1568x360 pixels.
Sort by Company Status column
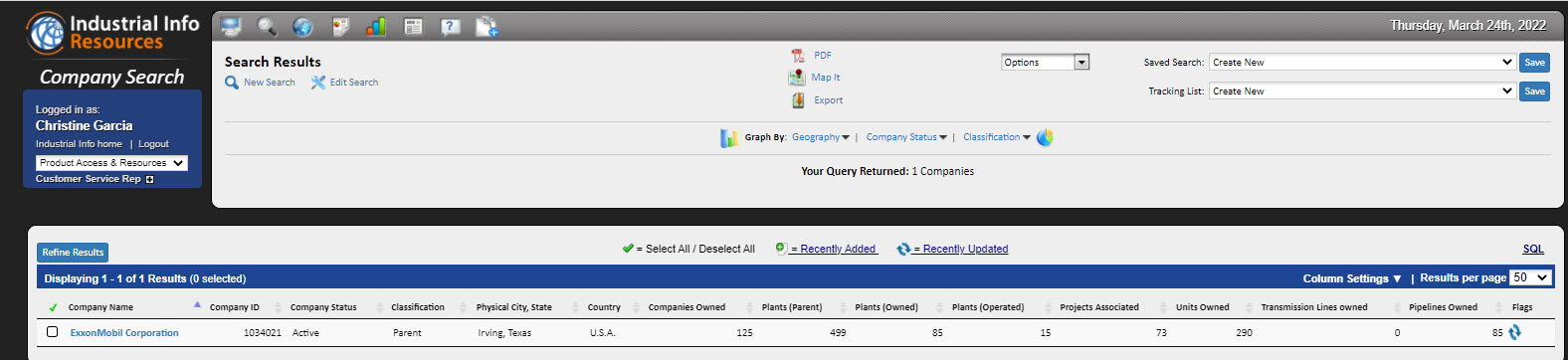(323, 307)
